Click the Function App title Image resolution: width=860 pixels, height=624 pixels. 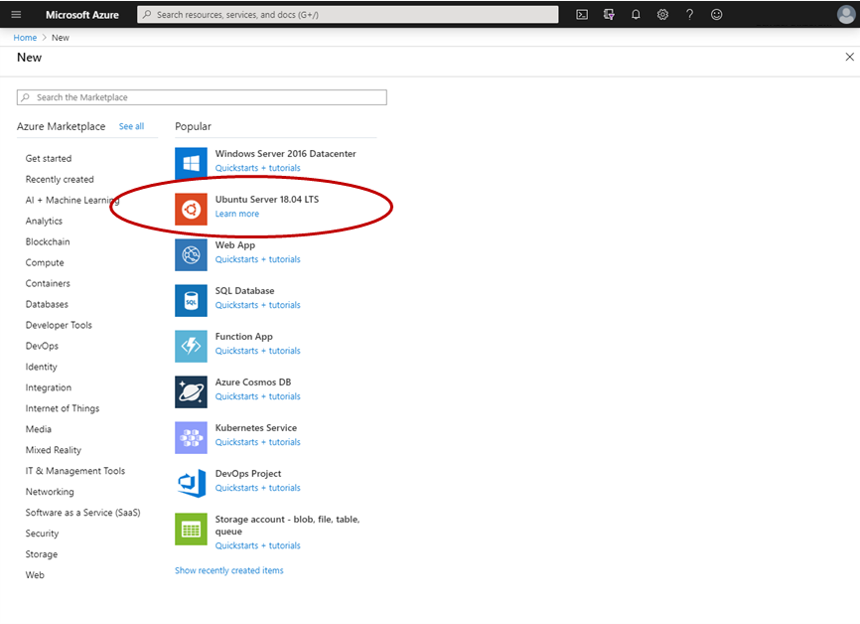point(244,337)
